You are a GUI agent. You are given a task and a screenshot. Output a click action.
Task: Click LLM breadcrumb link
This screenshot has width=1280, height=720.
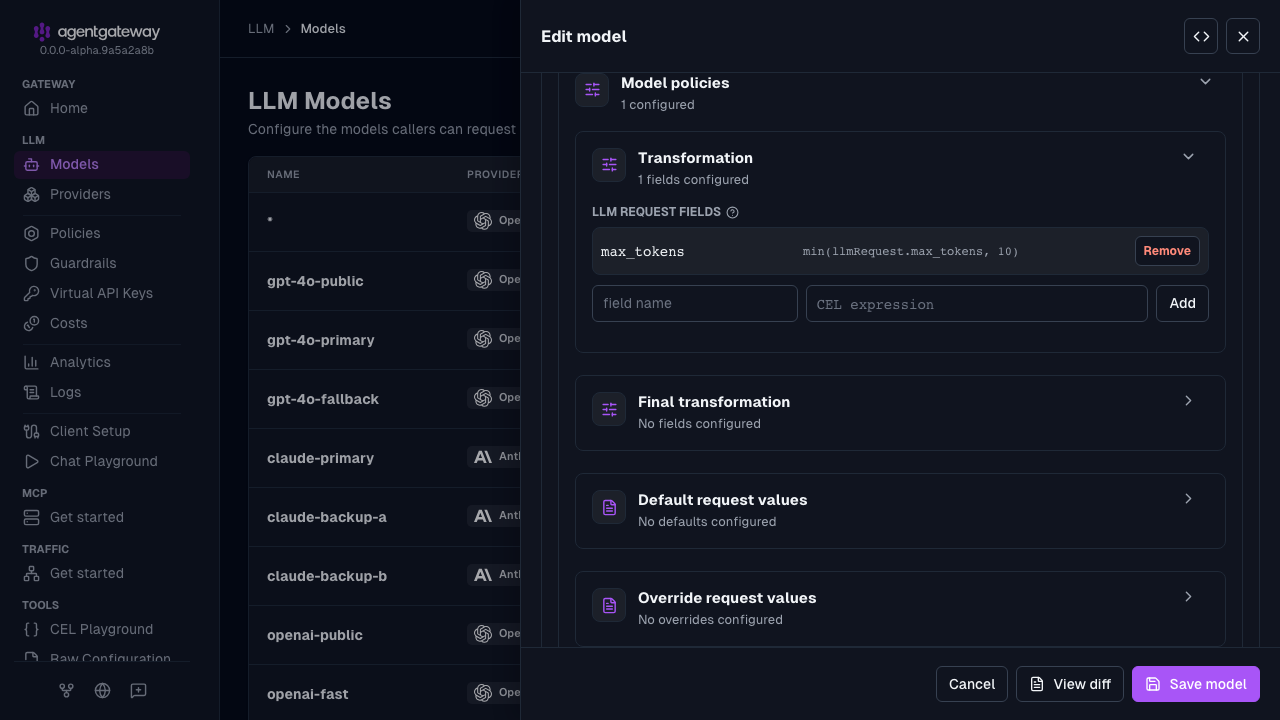[261, 28]
